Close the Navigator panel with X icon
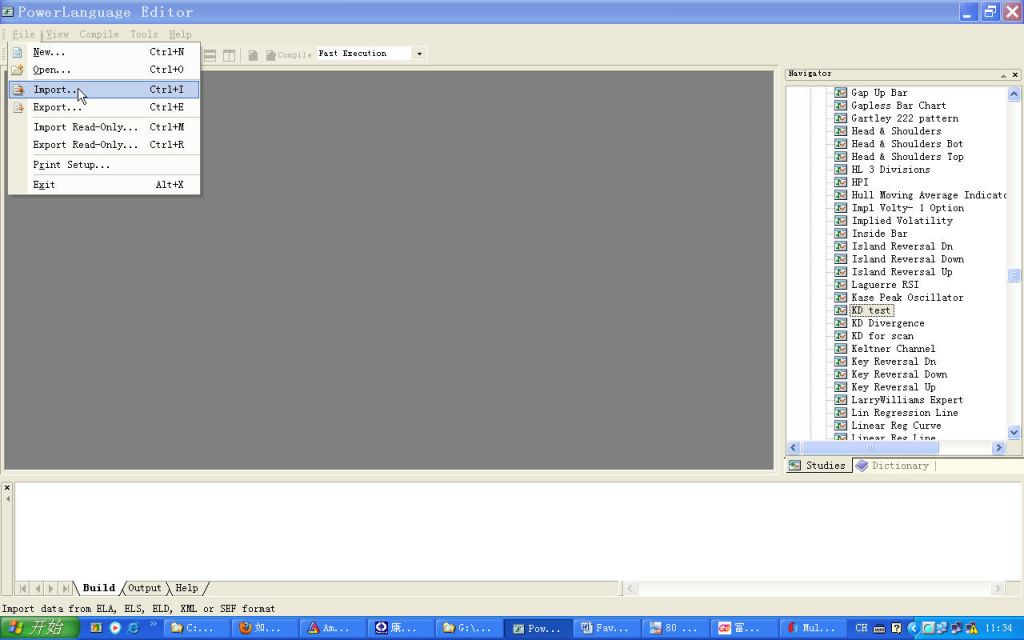The height and width of the screenshot is (640, 1024). point(1015,75)
